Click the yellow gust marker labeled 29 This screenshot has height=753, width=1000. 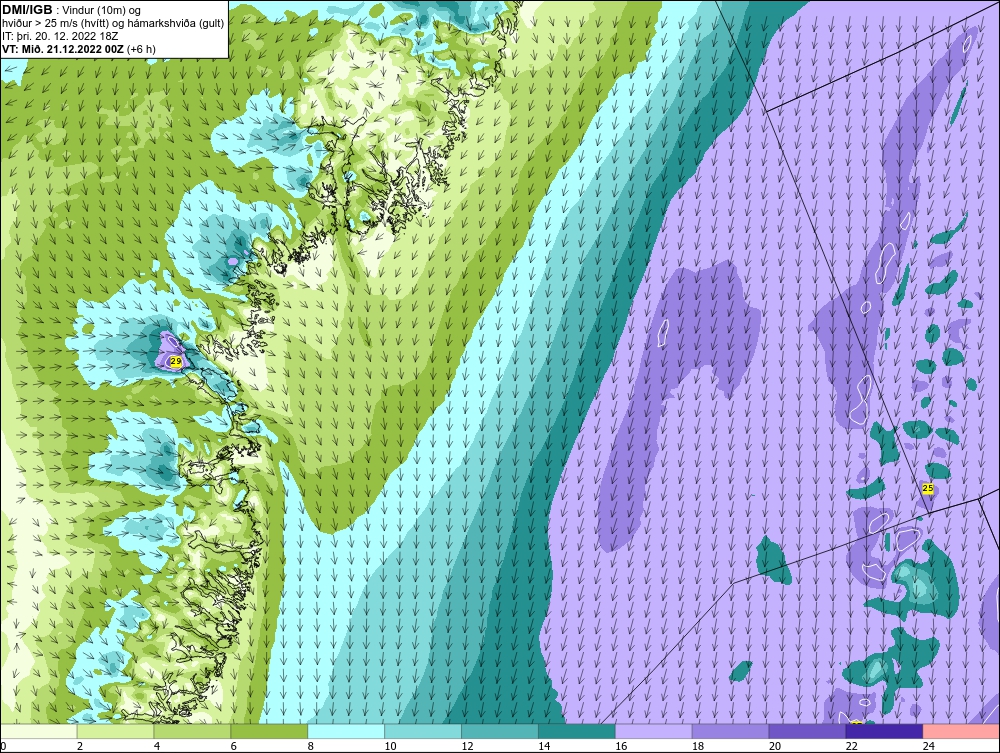point(176,362)
